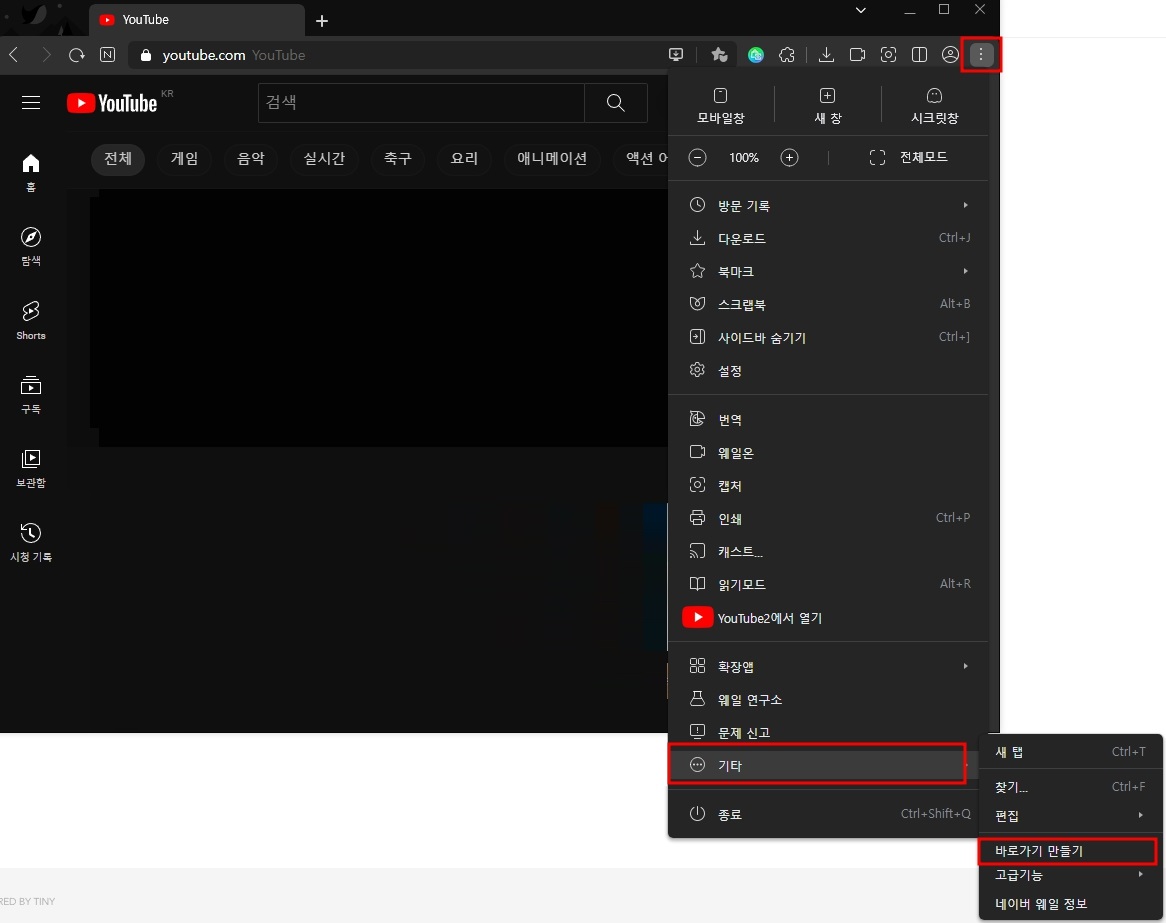Open the profile account icon in toolbar
Screen dimensions: 1166x923
pyautogui.click(x=950, y=55)
